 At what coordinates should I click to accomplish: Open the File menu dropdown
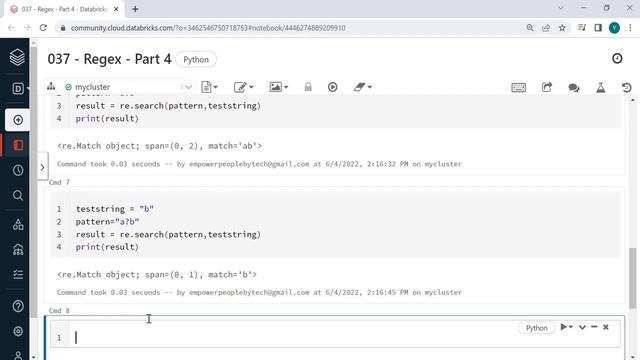pyautogui.click(x=209, y=87)
